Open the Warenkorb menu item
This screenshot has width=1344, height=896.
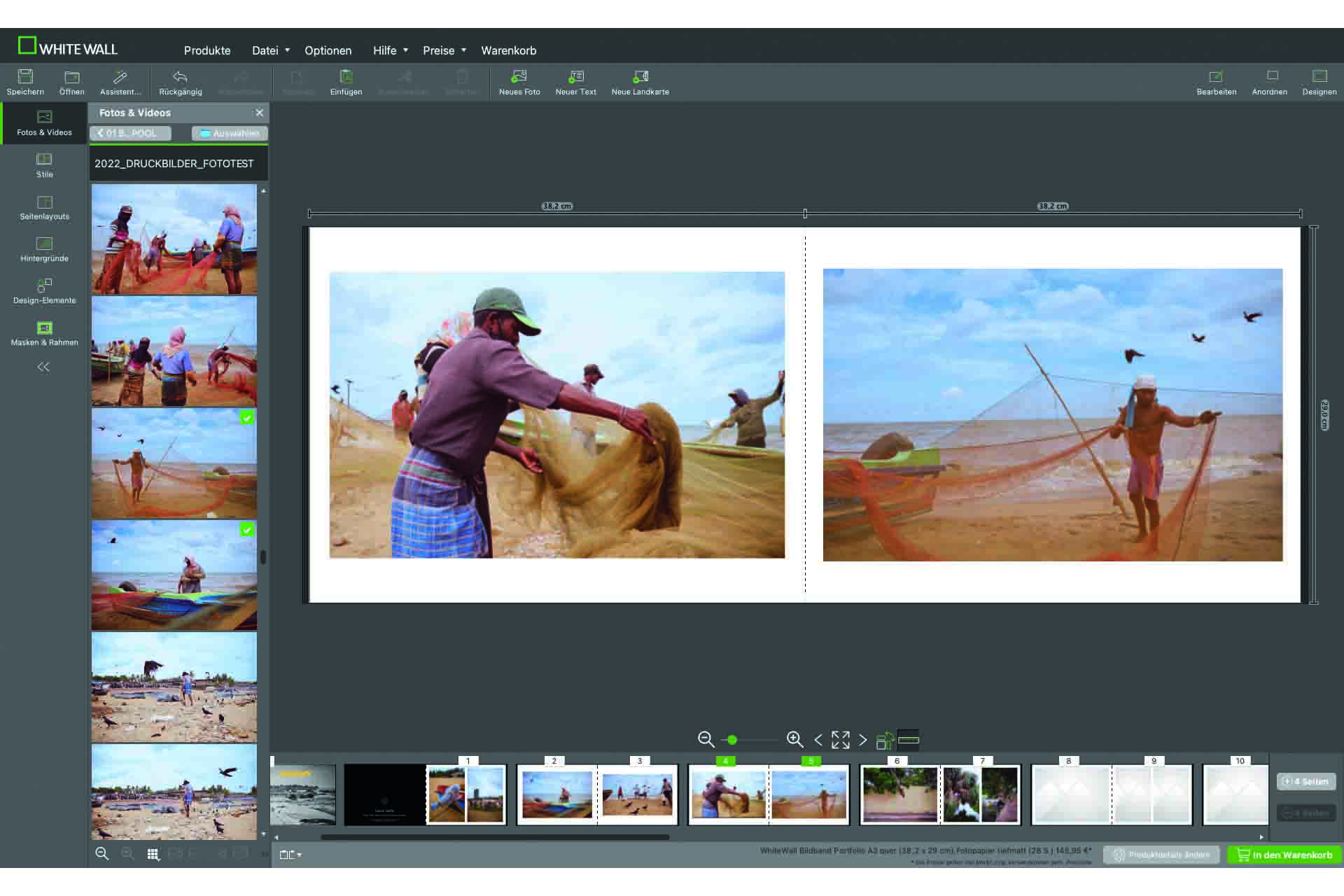509,50
